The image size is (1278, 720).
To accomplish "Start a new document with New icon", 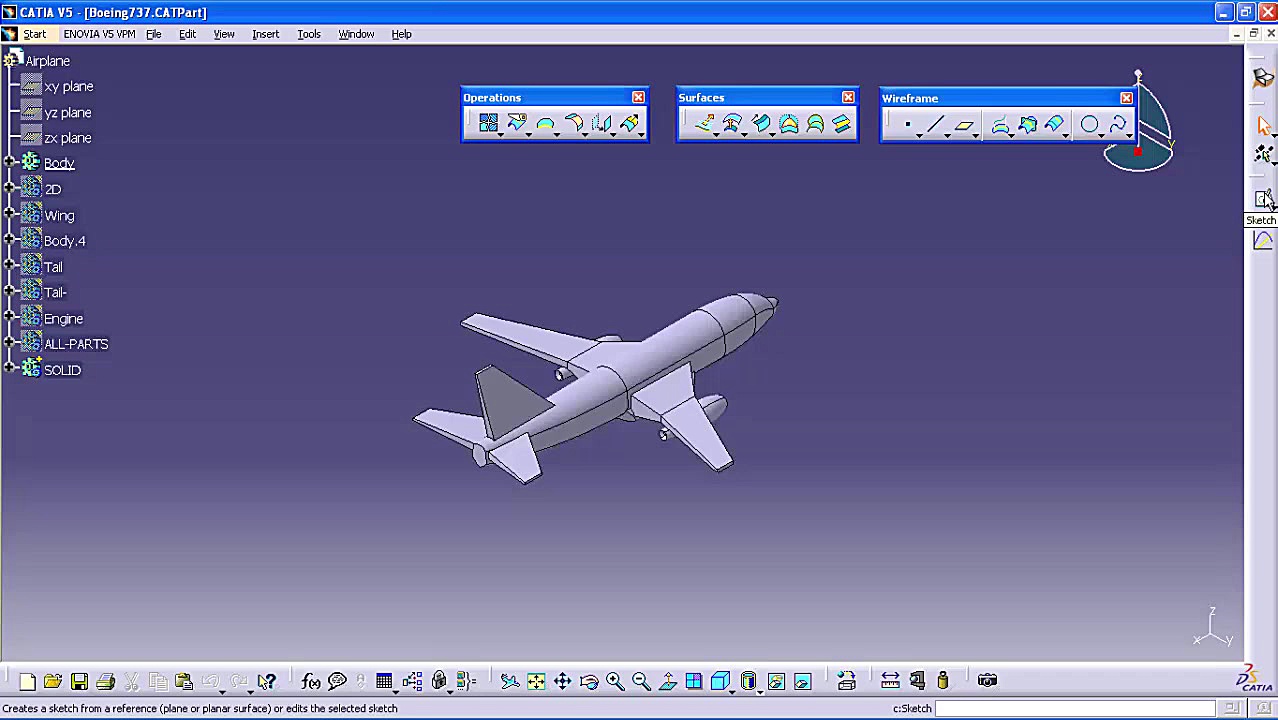I will (27, 681).
